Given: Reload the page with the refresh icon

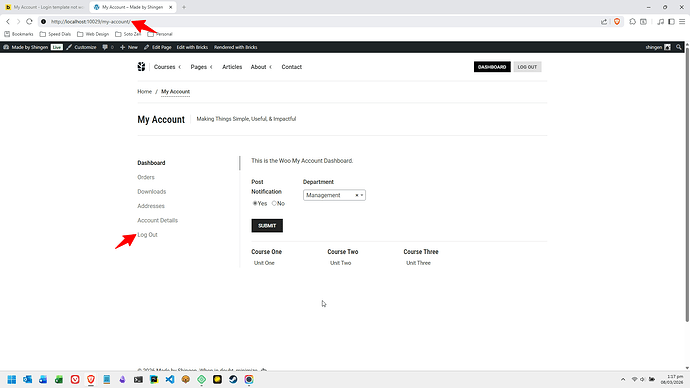Looking at the screenshot, I should tap(29, 22).
